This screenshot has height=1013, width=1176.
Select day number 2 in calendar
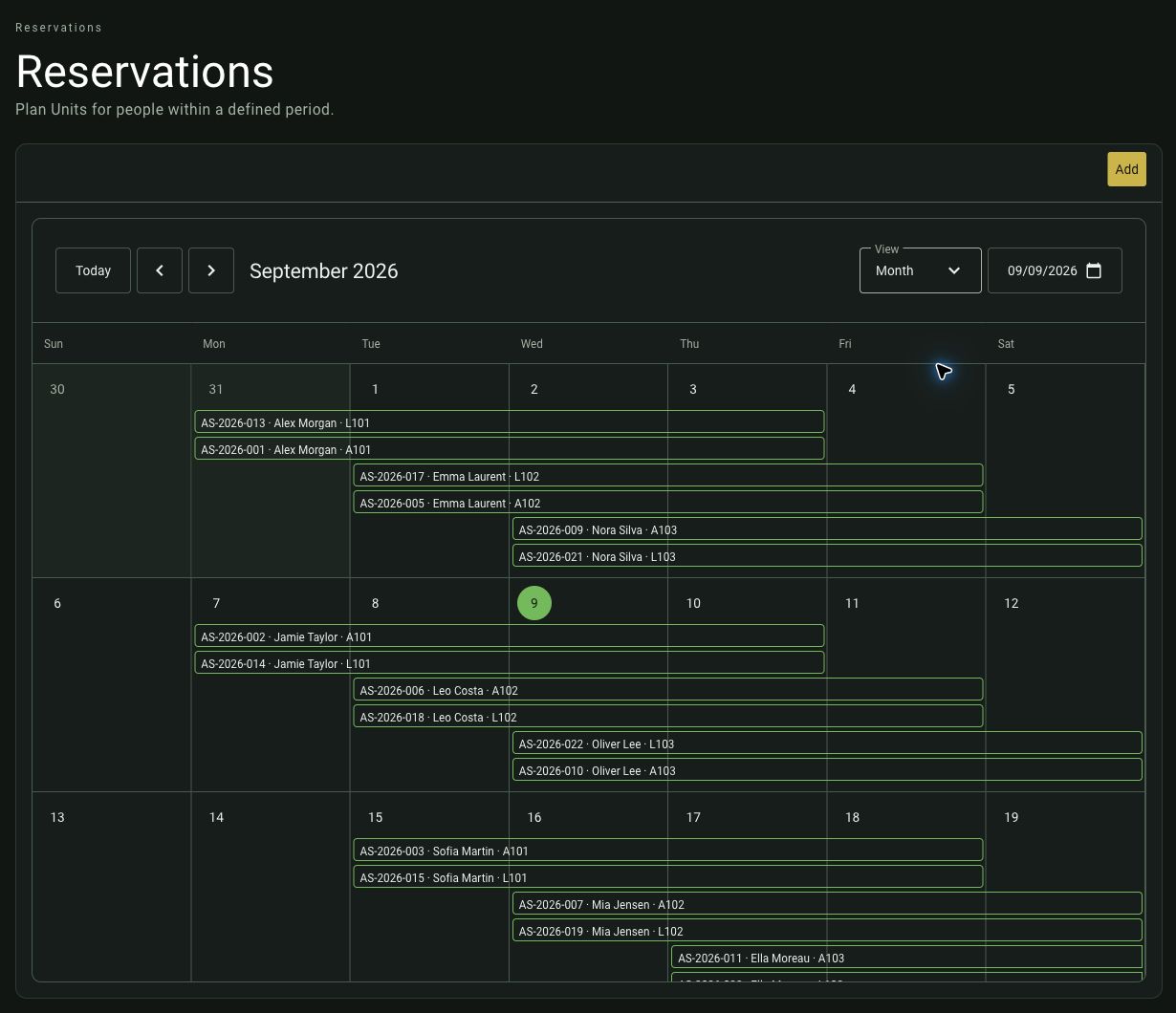click(x=534, y=389)
